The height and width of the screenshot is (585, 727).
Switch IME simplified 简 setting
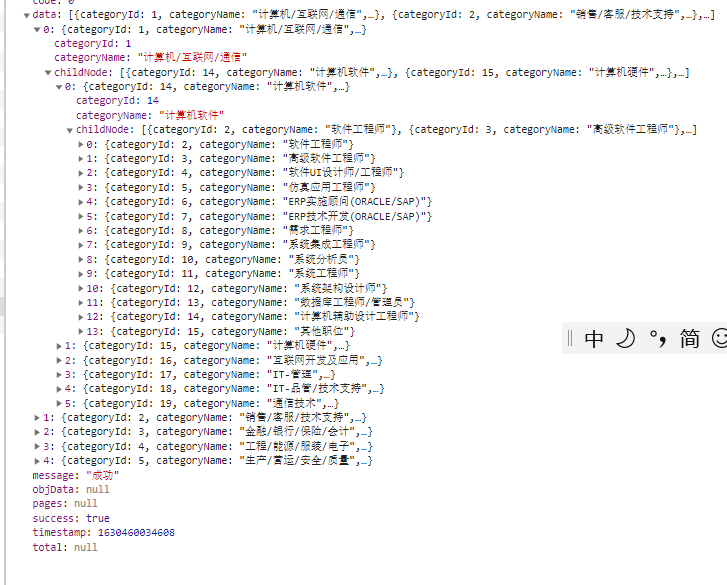click(x=689, y=338)
